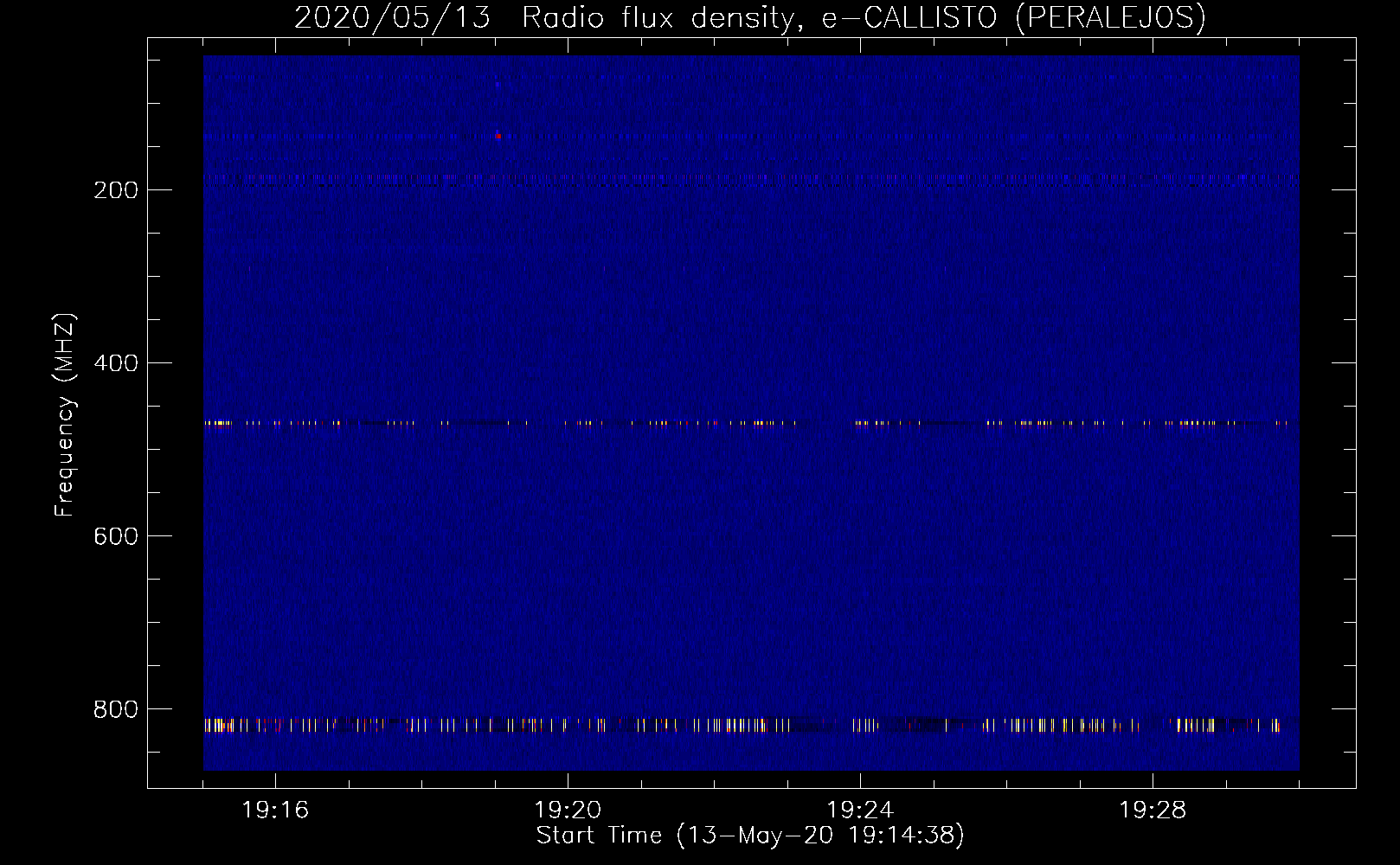Click the plot title naming e-CALLISTO (PERALEJOS)
Image resolution: width=1400 pixels, height=865 pixels.
tap(749, 17)
